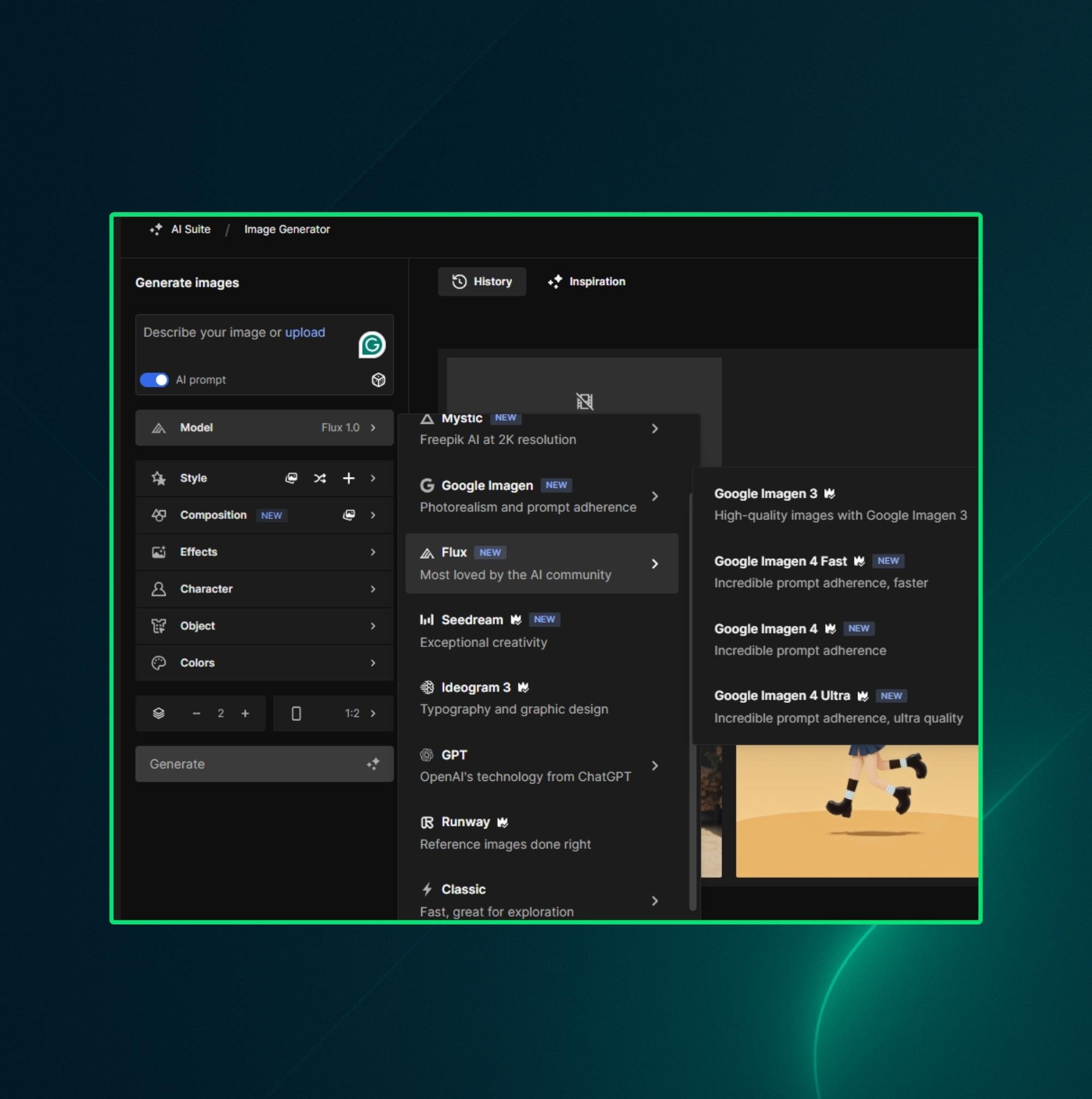Click the shuffle icon in Style row

[x=320, y=479]
